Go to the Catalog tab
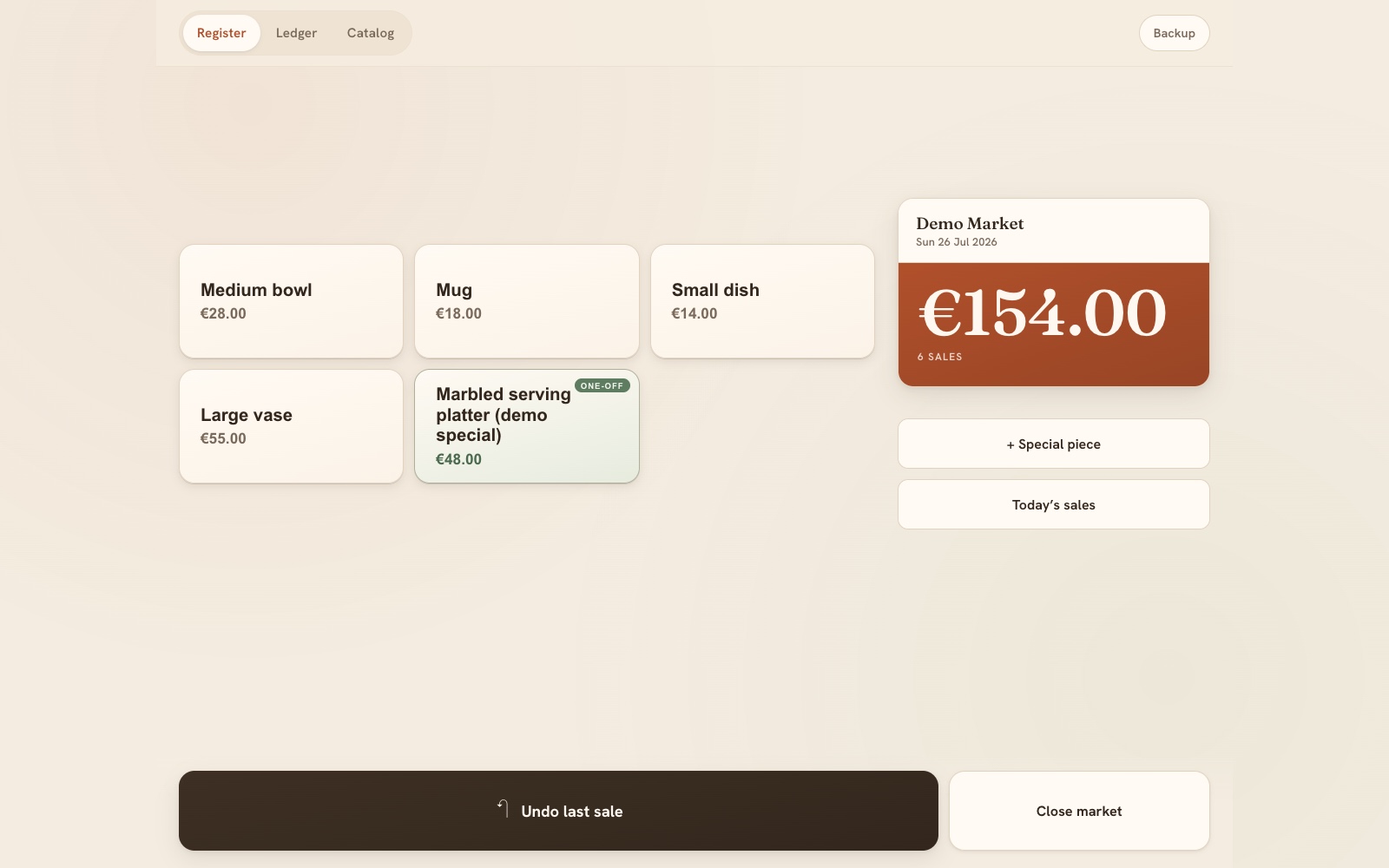Viewport: 1389px width, 868px height. [x=371, y=33]
